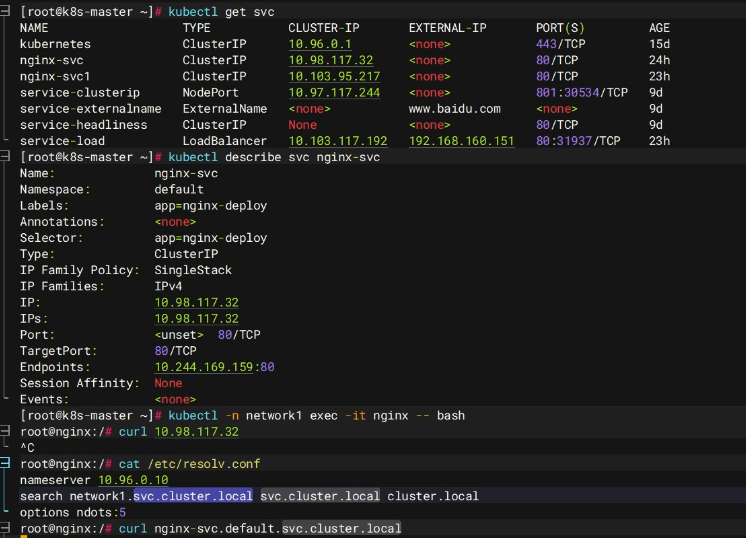Click the PORT(S) column header
Image resolution: width=746 pixels, height=538 pixels.
(560, 28)
